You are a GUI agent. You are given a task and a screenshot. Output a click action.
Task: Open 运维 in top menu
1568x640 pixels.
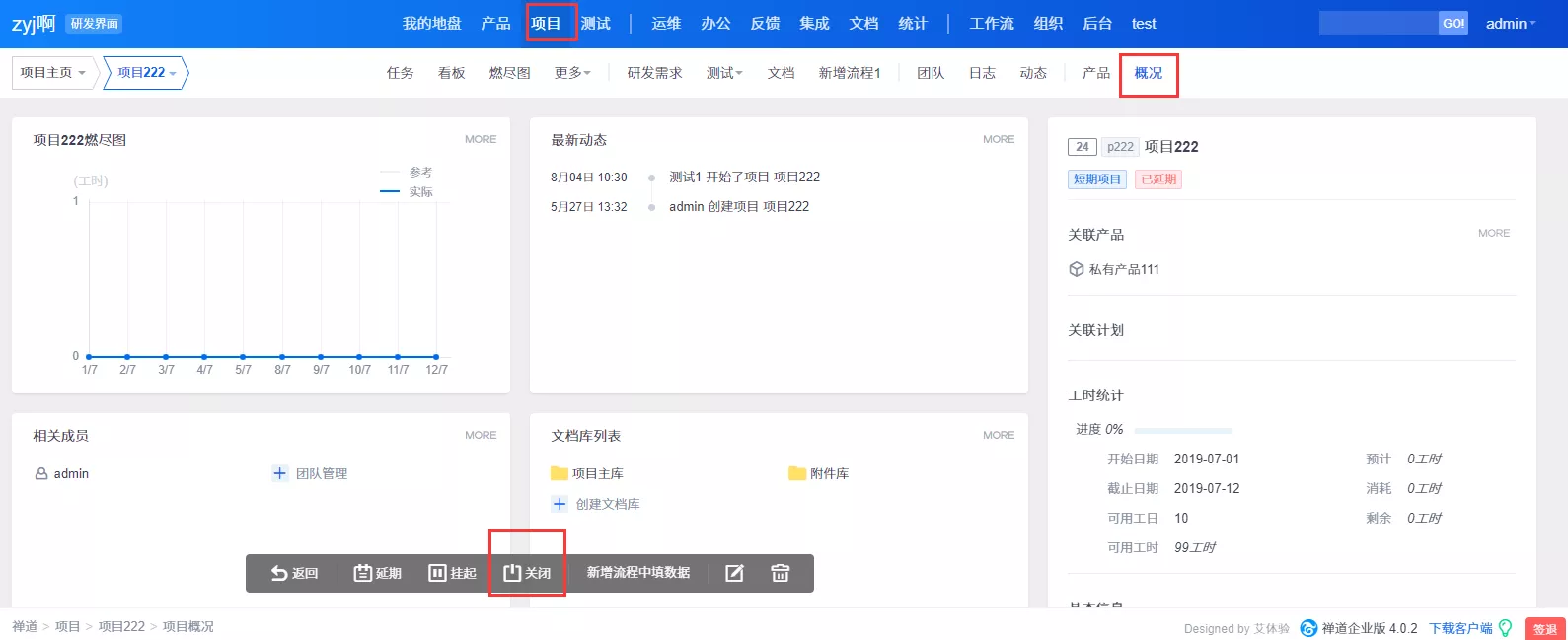tap(666, 24)
